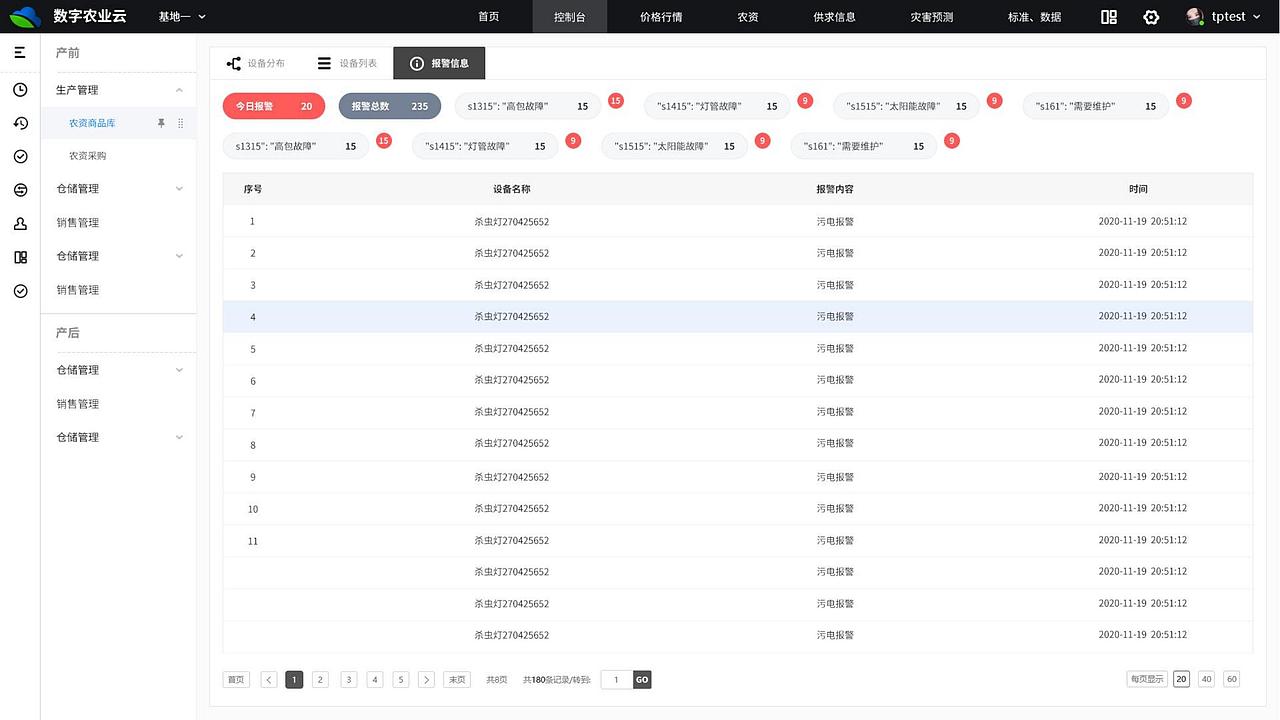Click the layout icon in the left rail
This screenshot has height=720, width=1280.
click(x=20, y=257)
